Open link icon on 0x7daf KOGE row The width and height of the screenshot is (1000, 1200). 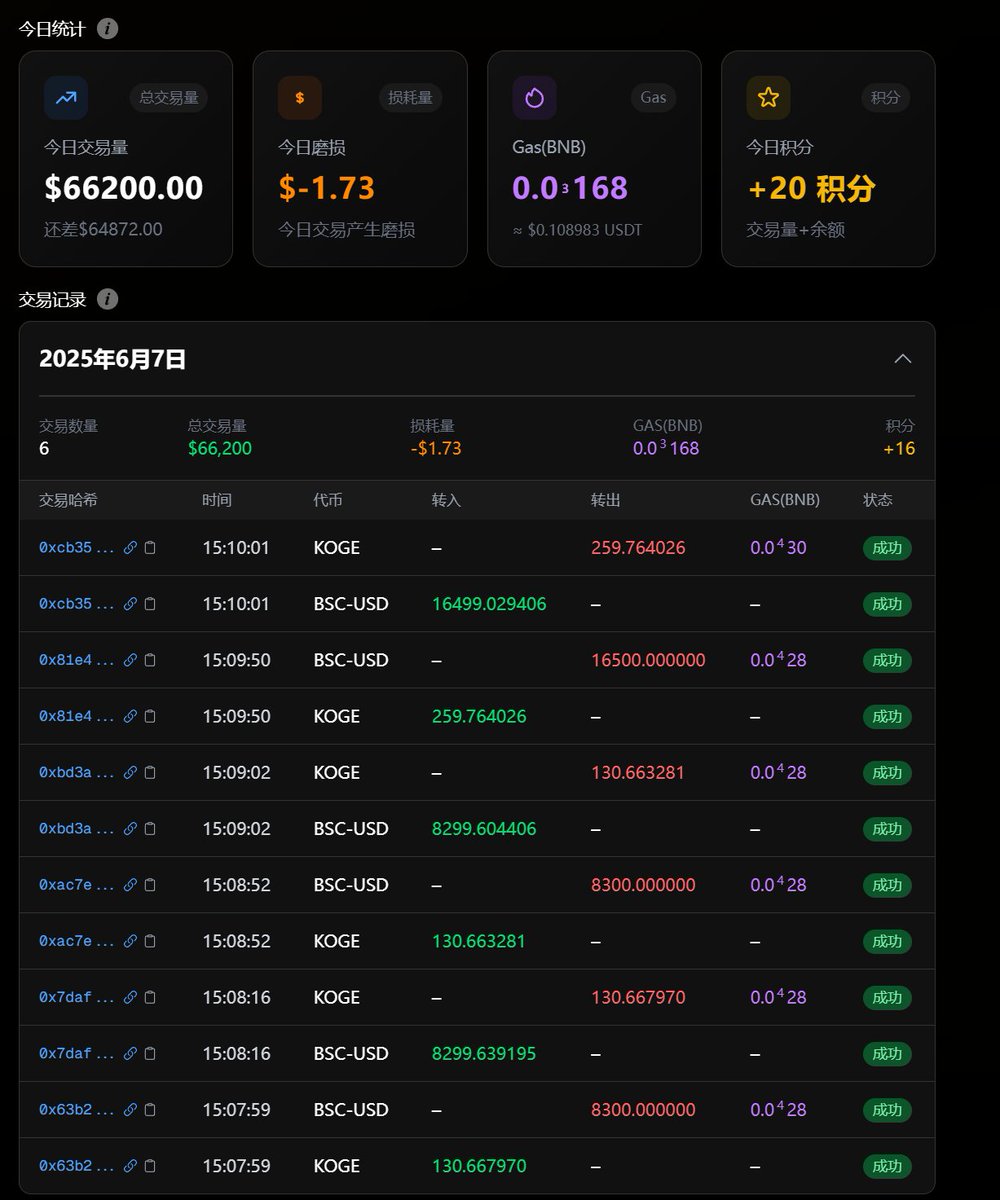[130, 997]
